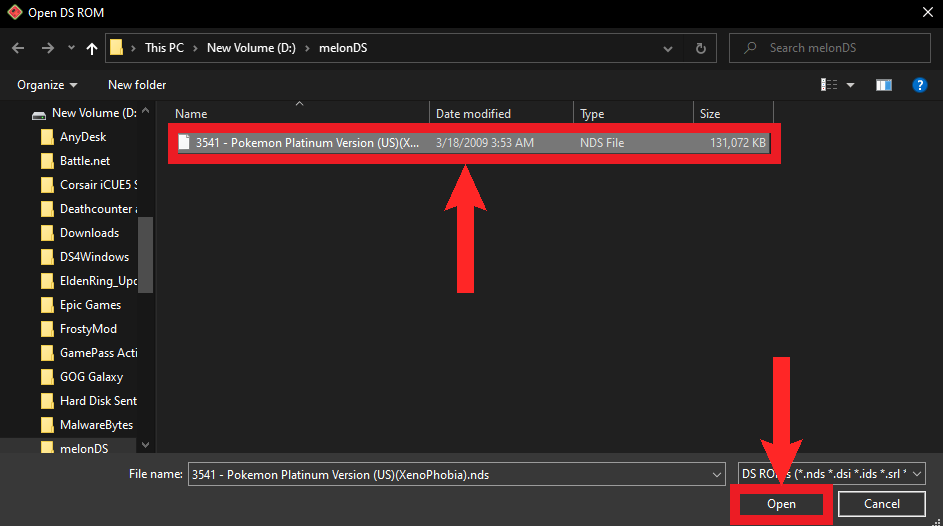Image resolution: width=943 pixels, height=526 pixels.
Task: Click sidebar scrollbar down arrow
Action: (146, 445)
